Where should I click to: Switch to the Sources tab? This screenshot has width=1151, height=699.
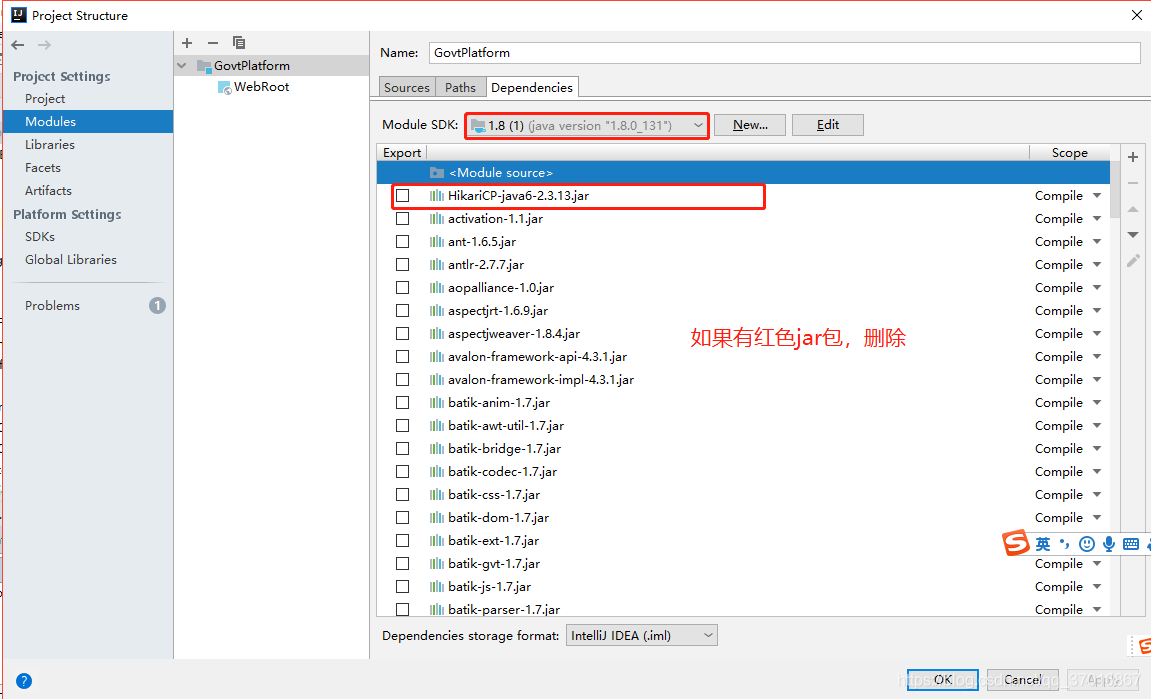pos(407,87)
